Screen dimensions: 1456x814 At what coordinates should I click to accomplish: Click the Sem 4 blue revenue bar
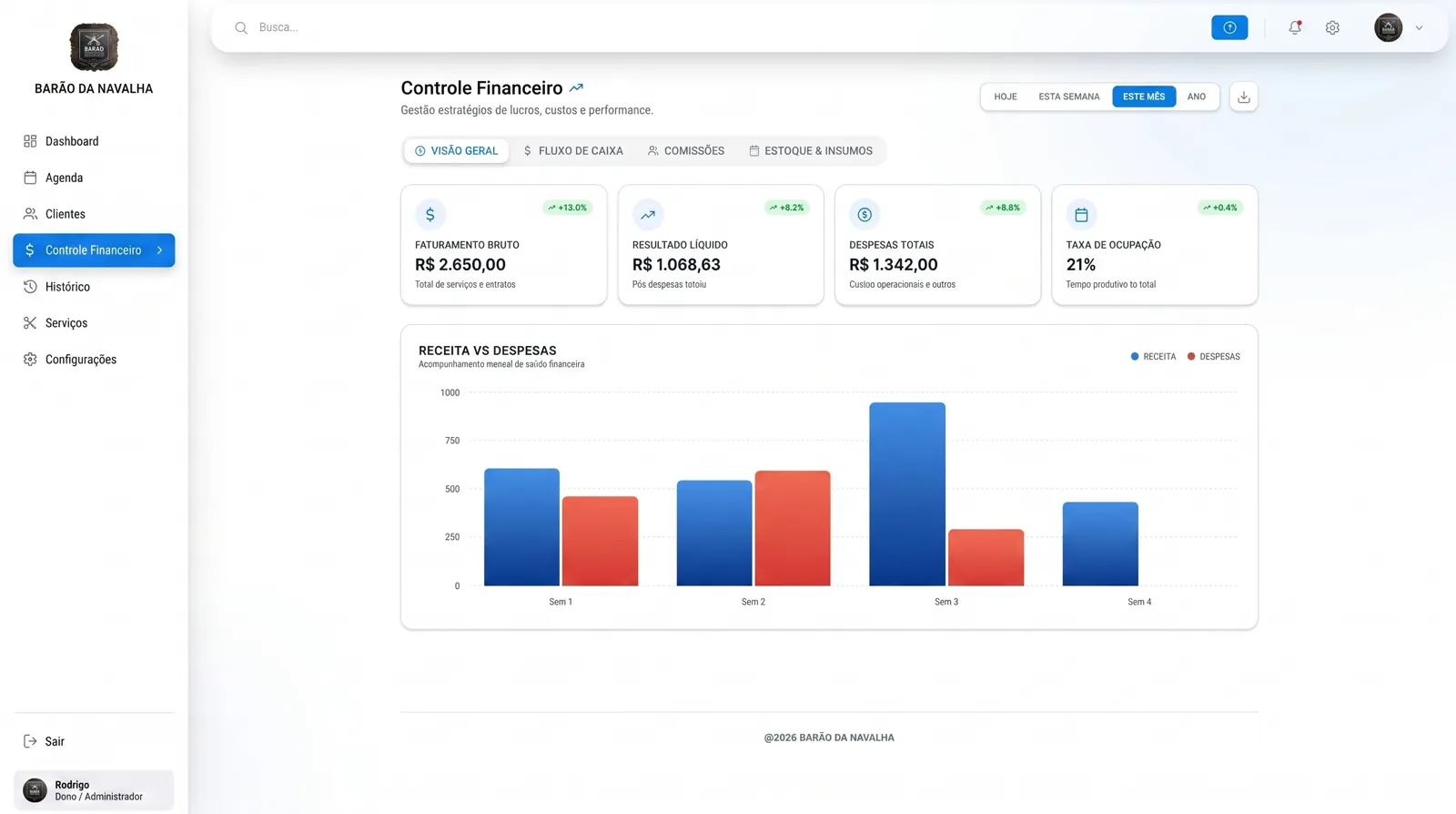tap(1100, 544)
